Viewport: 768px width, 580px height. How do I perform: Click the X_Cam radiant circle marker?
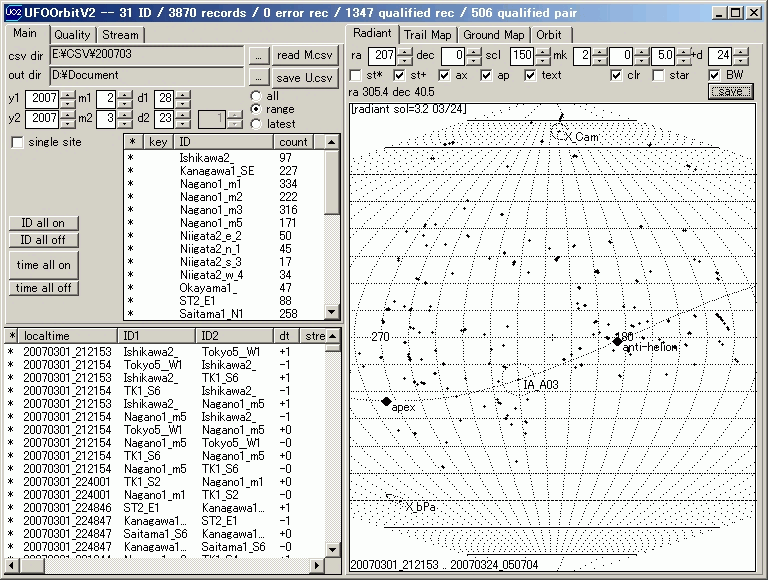click(557, 131)
